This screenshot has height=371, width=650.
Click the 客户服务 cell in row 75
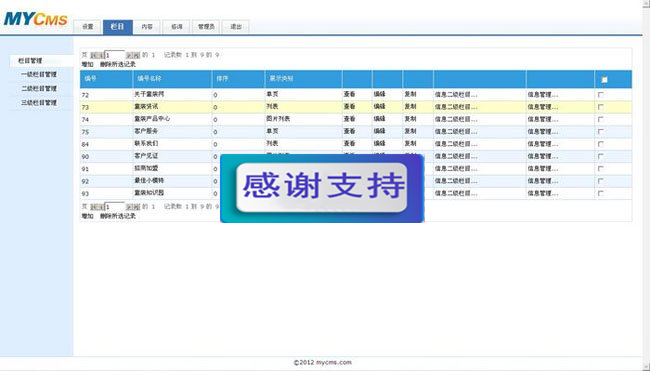click(x=146, y=131)
